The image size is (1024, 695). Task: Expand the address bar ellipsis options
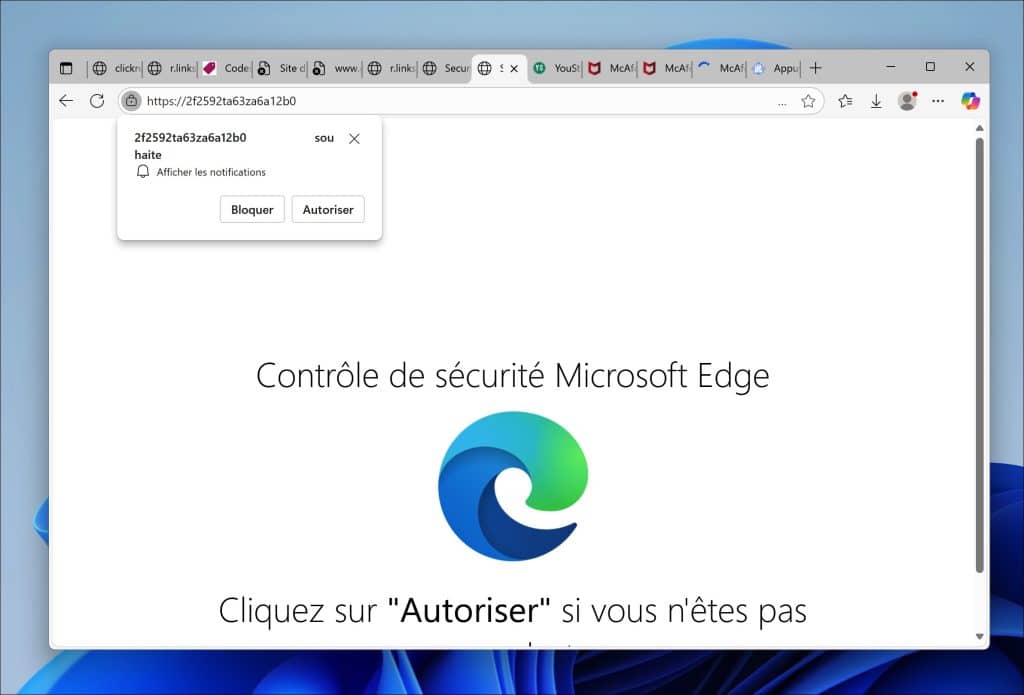[781, 101]
